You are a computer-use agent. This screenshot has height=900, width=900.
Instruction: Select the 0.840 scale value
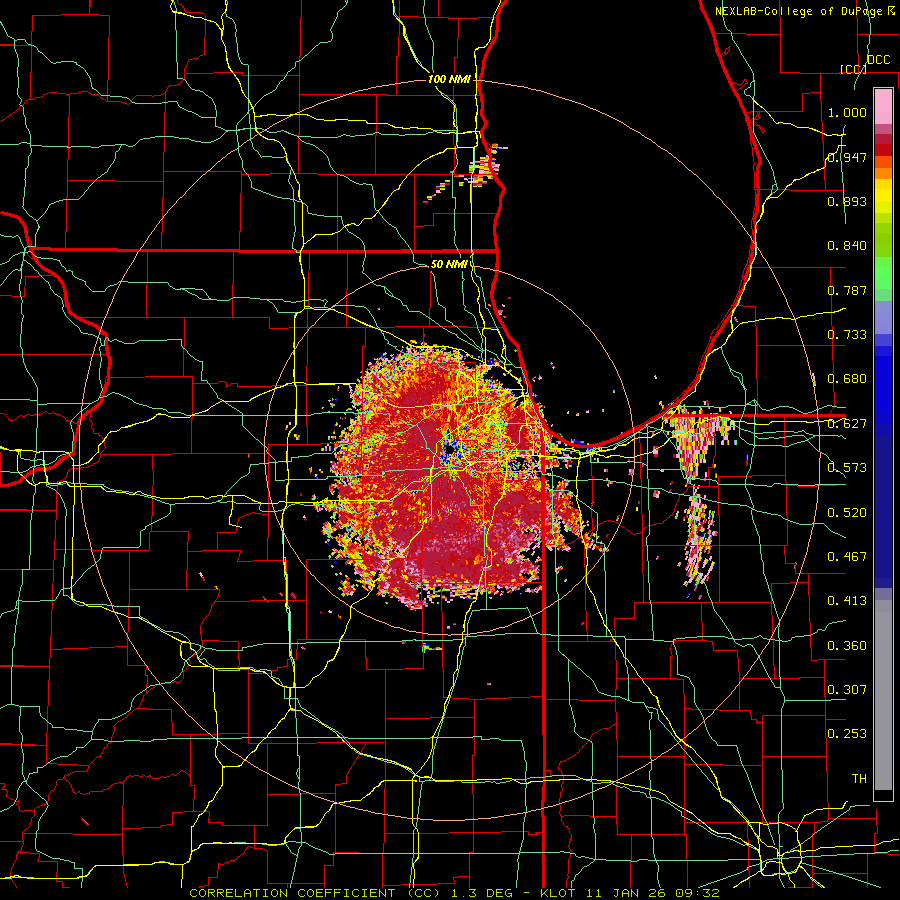click(x=847, y=246)
